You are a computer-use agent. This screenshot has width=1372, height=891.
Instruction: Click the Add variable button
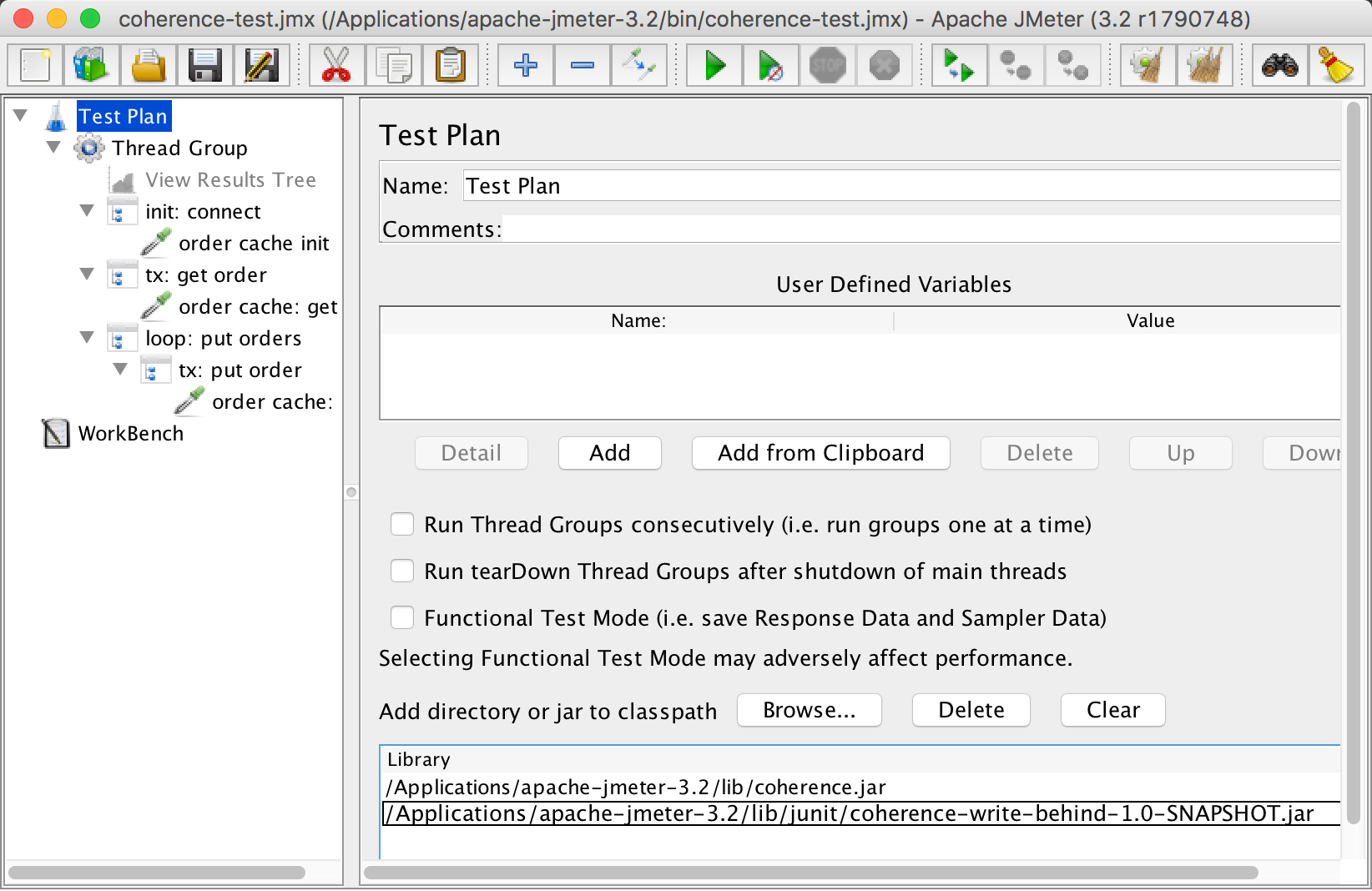(x=610, y=453)
